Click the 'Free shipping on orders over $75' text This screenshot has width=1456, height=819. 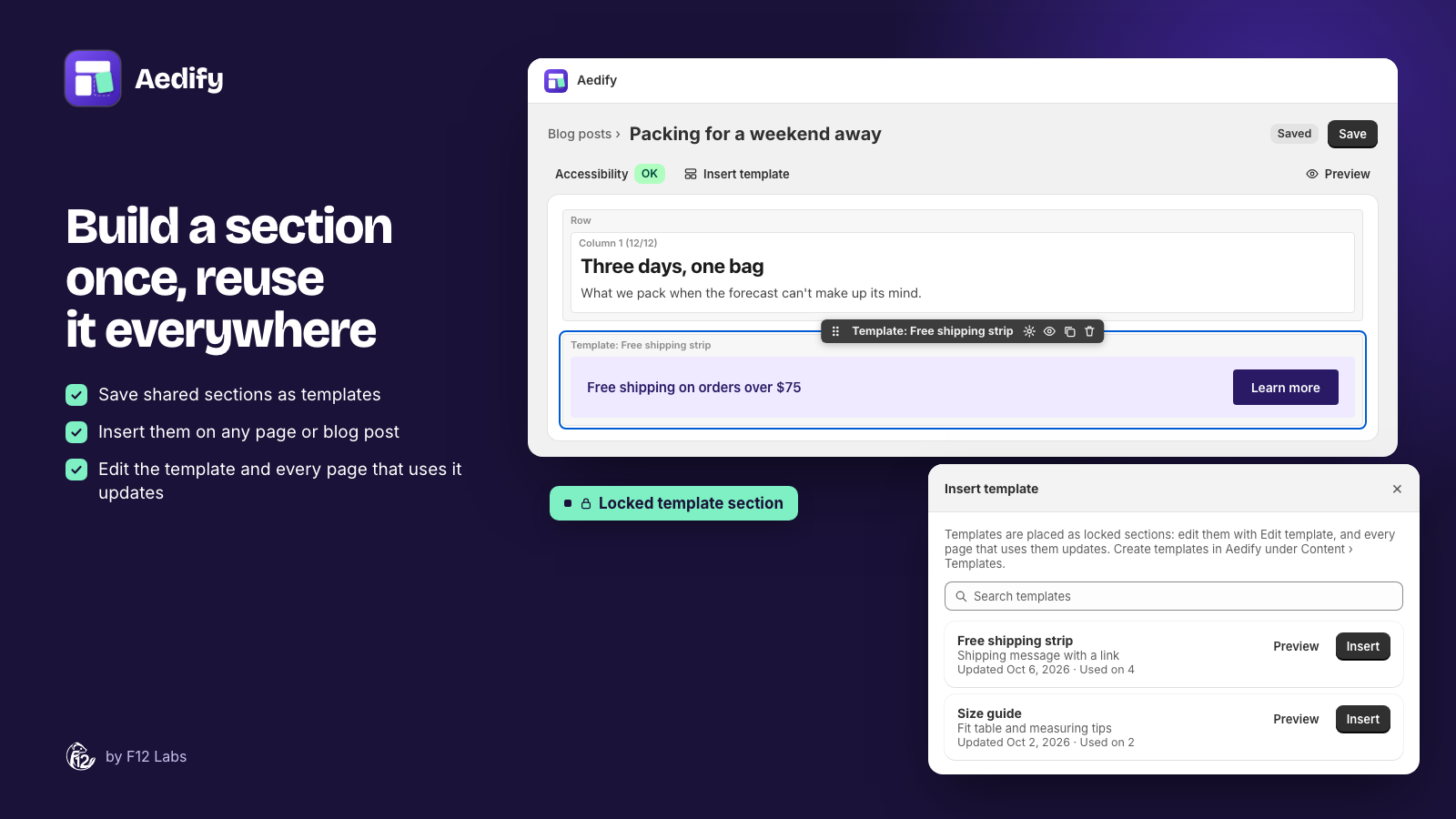[694, 388]
